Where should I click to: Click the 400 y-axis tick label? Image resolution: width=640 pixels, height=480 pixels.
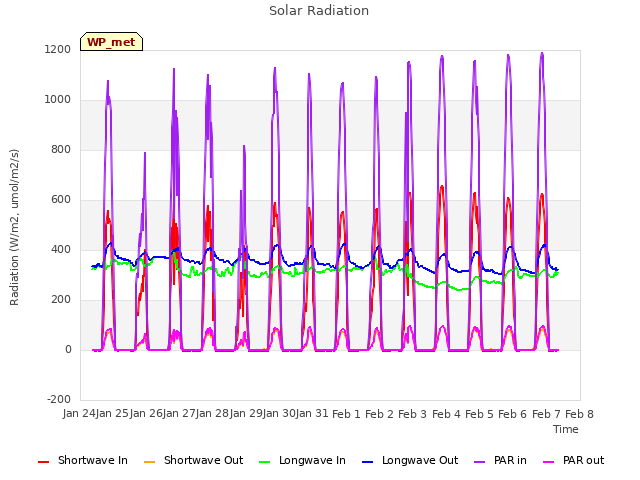[x=61, y=250]
